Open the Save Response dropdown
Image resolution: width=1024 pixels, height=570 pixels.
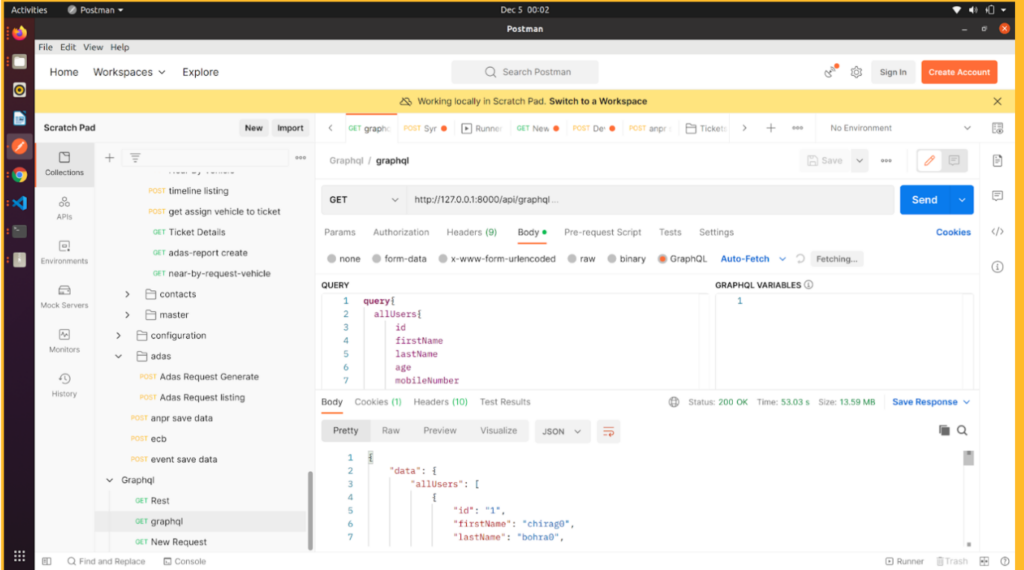coord(931,402)
